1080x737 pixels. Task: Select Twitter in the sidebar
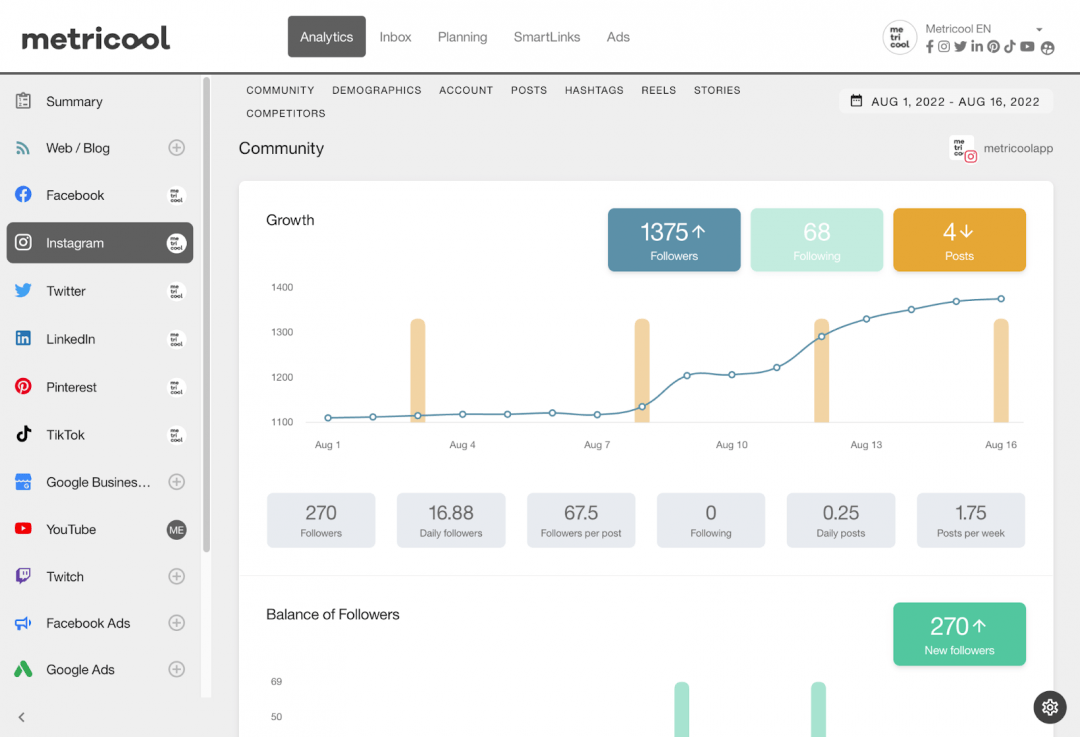point(66,291)
